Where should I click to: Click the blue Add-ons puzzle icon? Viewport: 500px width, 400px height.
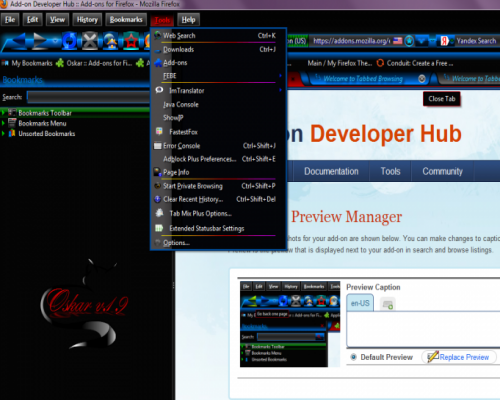pyautogui.click(x=158, y=63)
